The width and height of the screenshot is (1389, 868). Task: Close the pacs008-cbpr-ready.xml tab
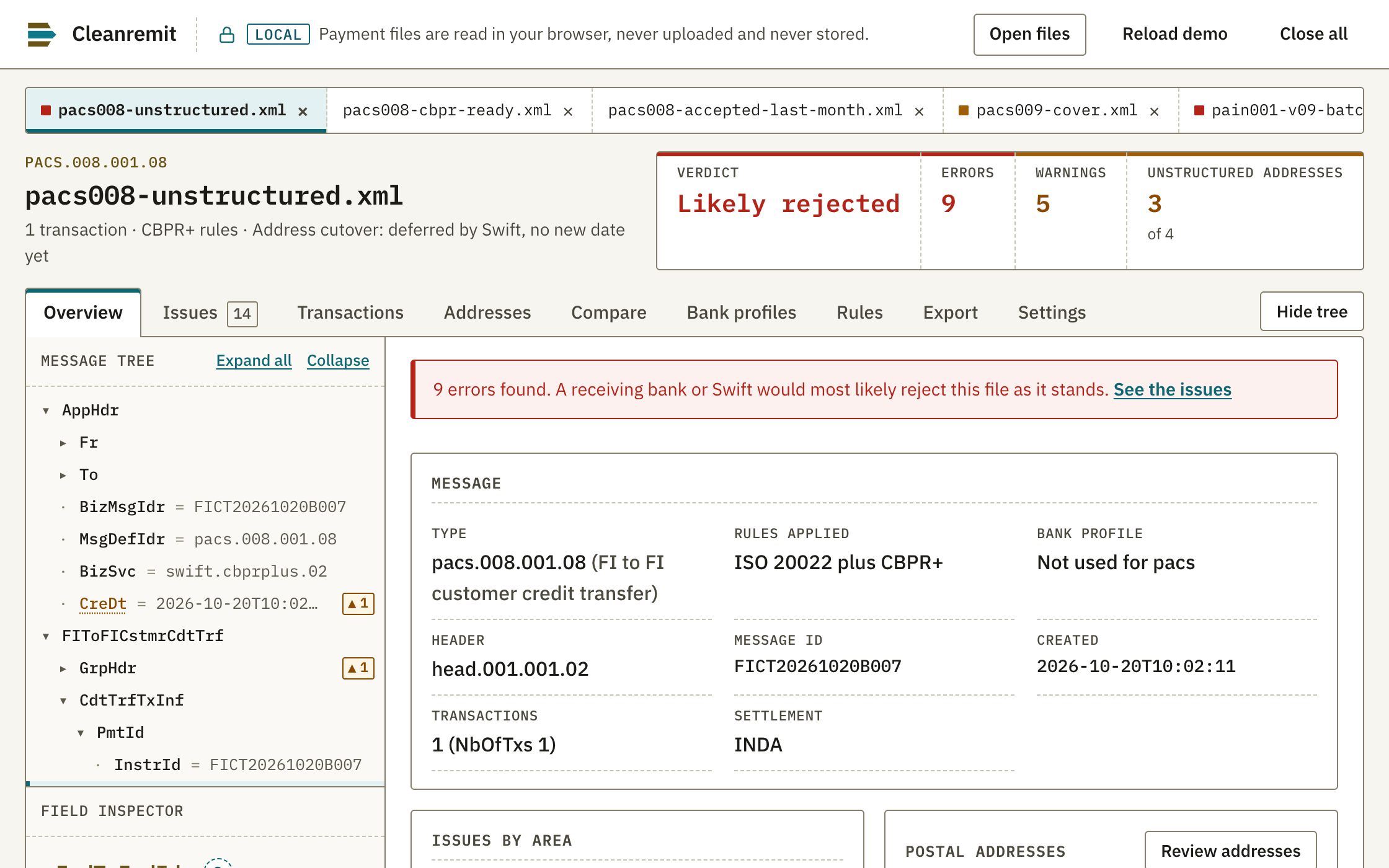568,112
